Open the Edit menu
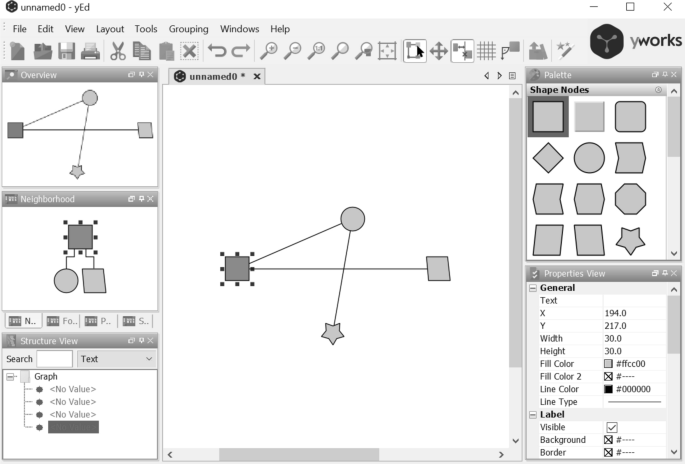This screenshot has width=685, height=464. pos(45,29)
